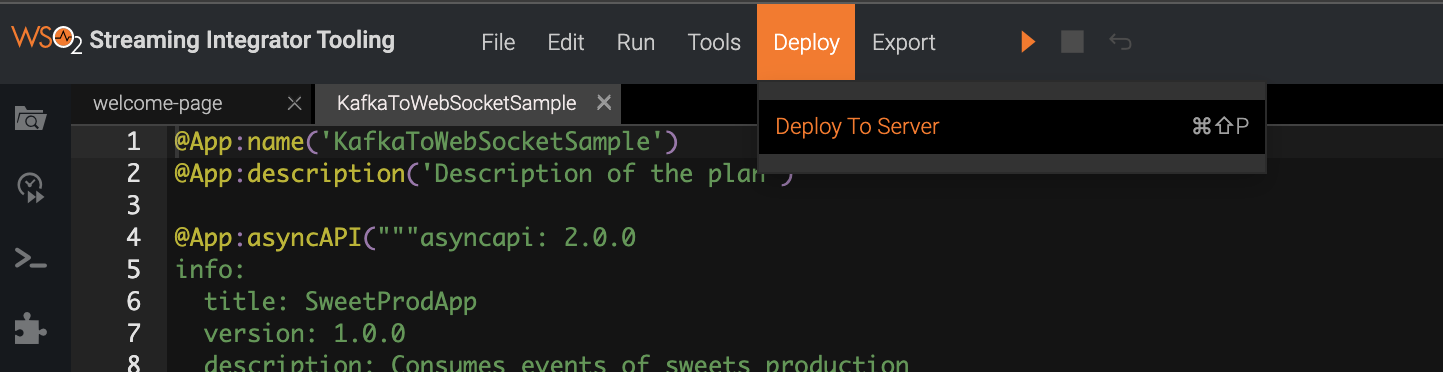1443x372 pixels.
Task: Open the event simulator sidebar icon
Action: tap(31, 188)
